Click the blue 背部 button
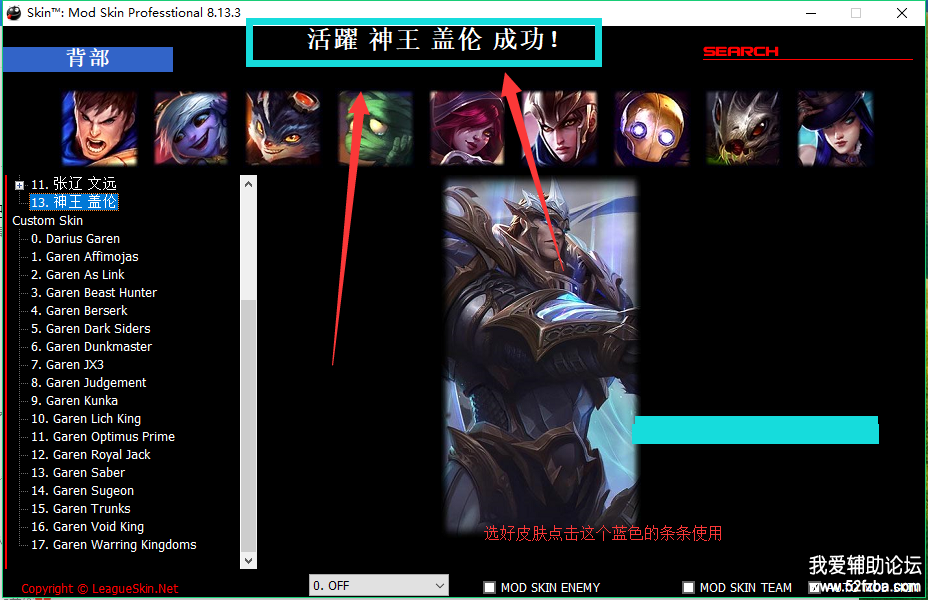The image size is (928, 600). pos(88,59)
